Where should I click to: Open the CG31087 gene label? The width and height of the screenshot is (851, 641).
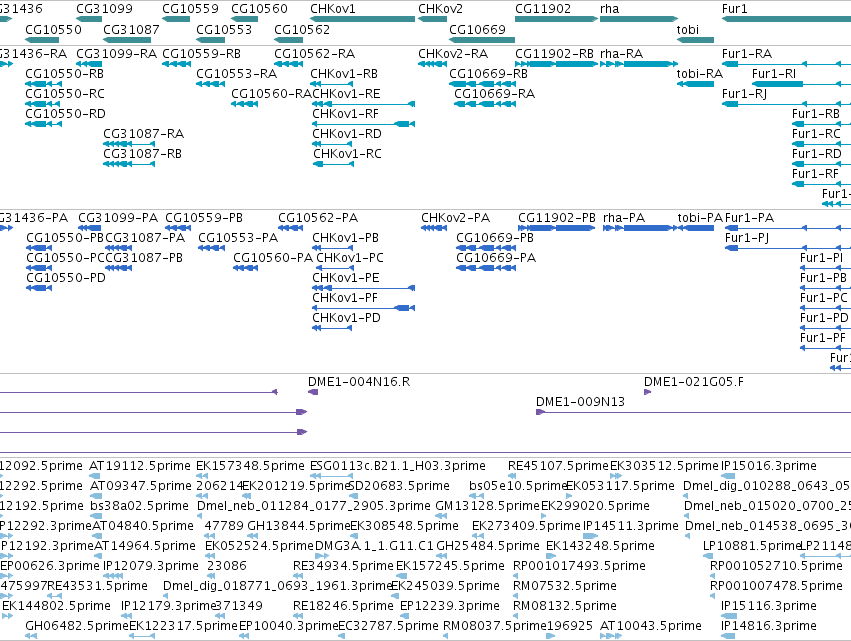pos(131,29)
